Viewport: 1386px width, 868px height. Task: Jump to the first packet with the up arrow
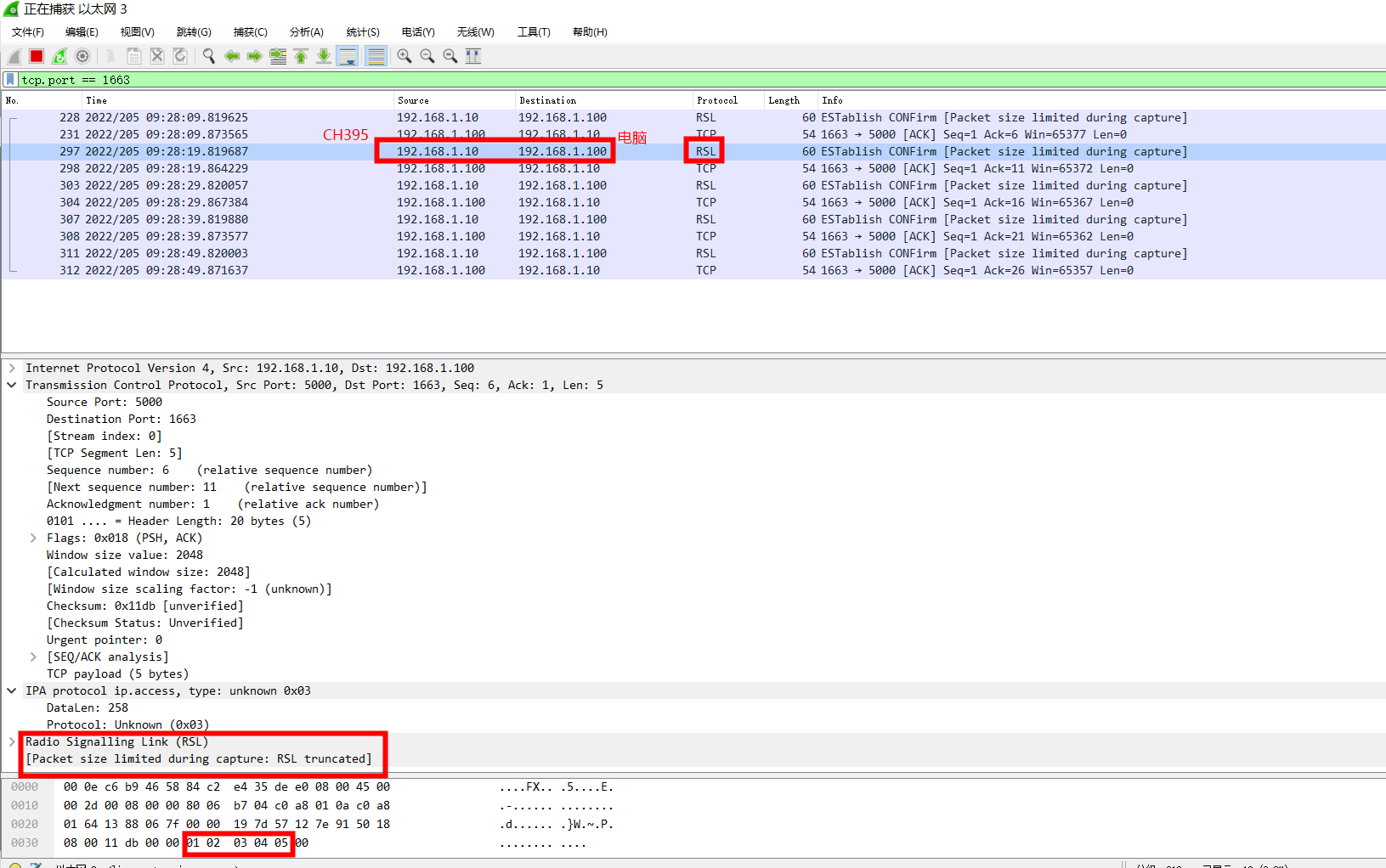coord(301,56)
